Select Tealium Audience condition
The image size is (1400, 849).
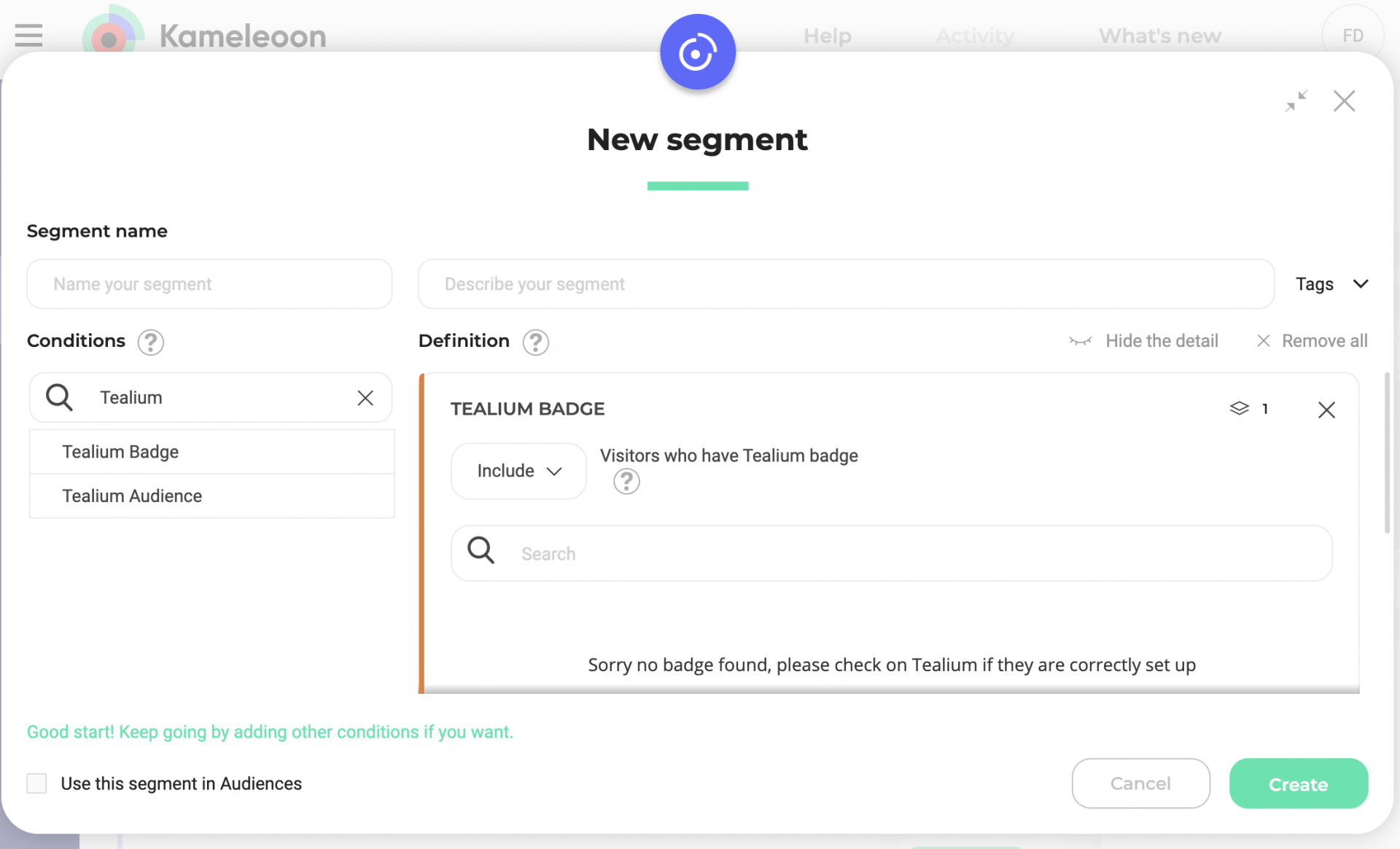point(132,496)
